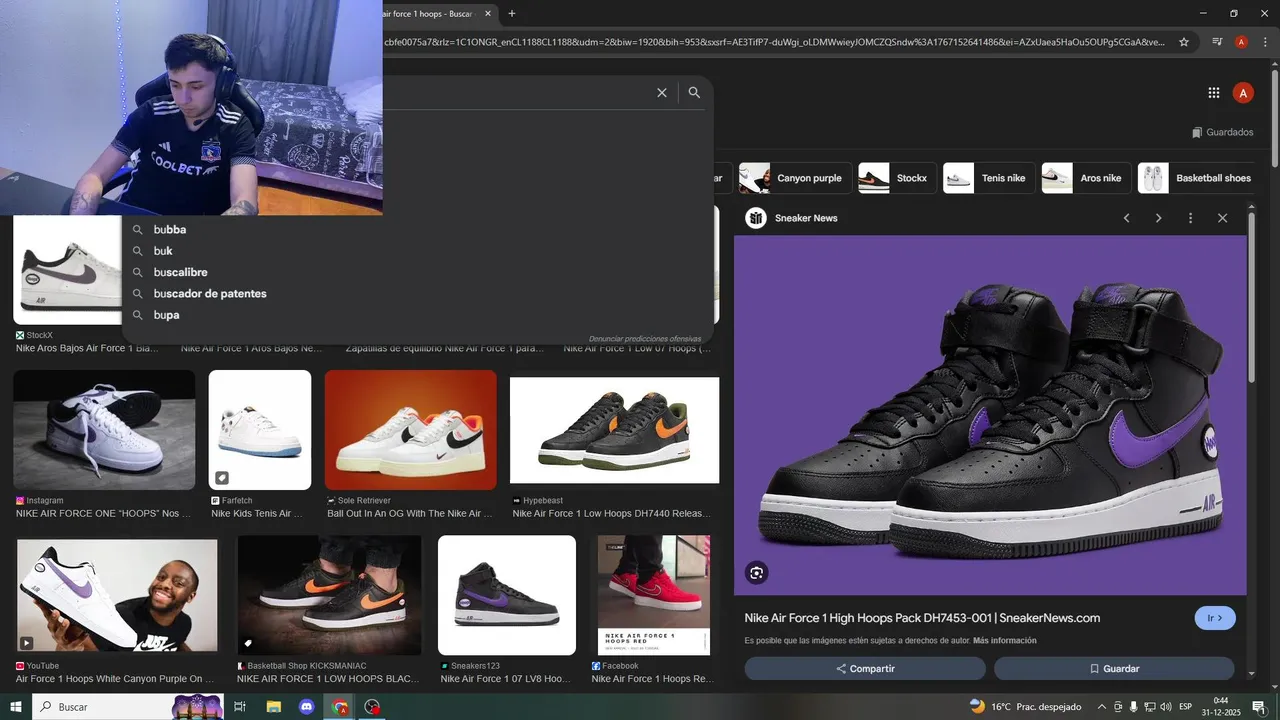Image resolution: width=1280 pixels, height=720 pixels.
Task: Close the Sneaker News preview panel
Action: [1222, 218]
